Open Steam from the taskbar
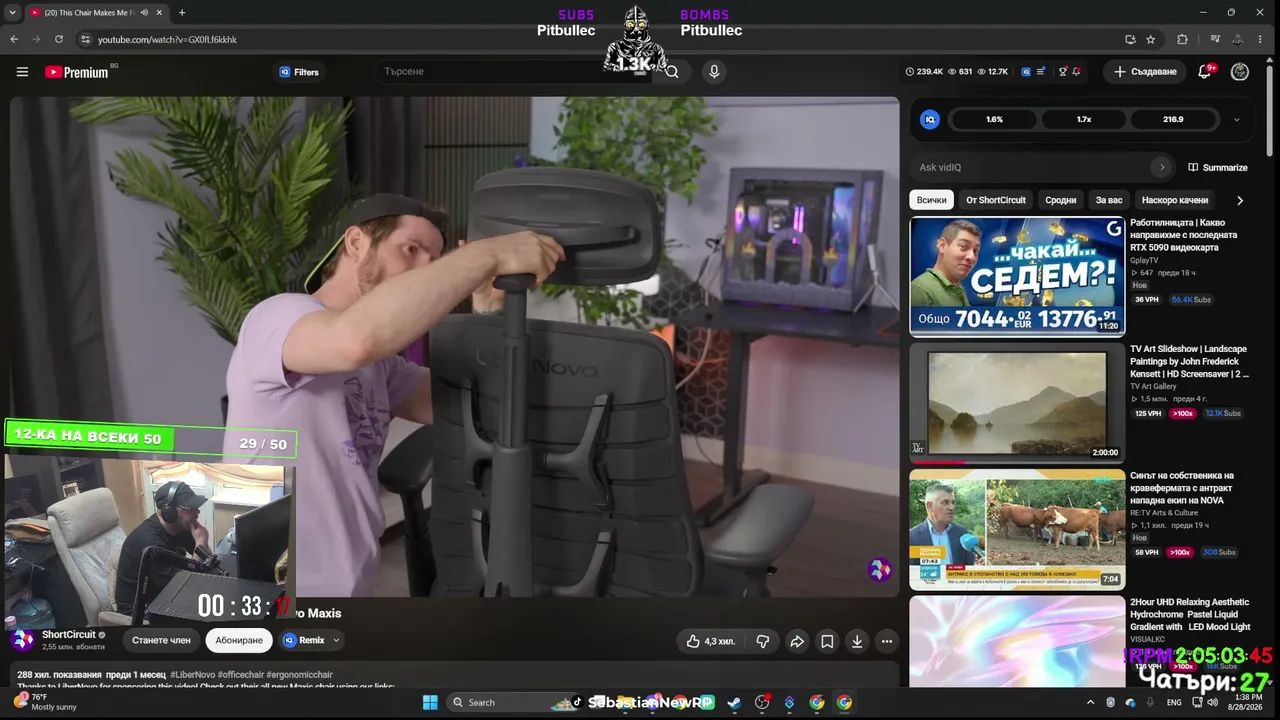 click(734, 702)
